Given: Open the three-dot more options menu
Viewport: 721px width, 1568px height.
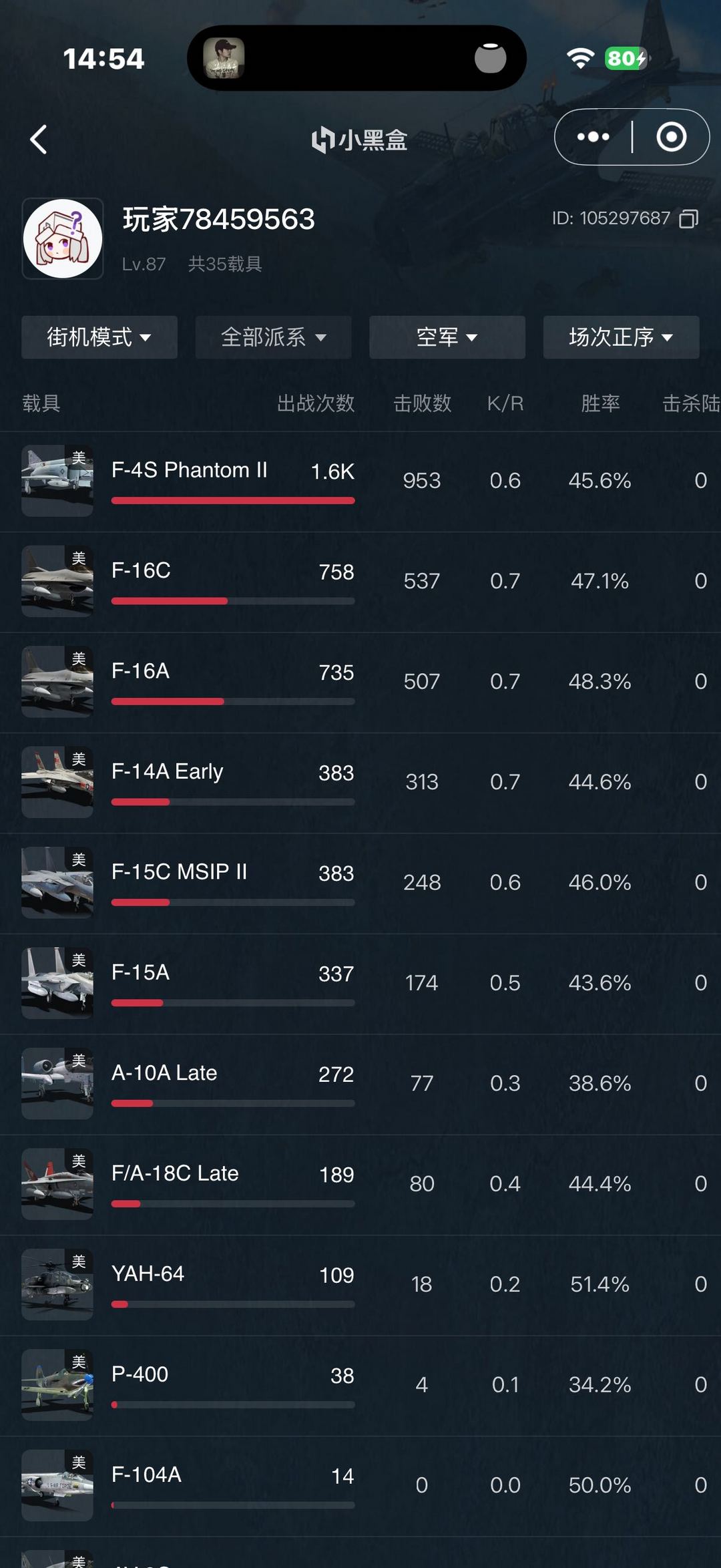Looking at the screenshot, I should (593, 137).
